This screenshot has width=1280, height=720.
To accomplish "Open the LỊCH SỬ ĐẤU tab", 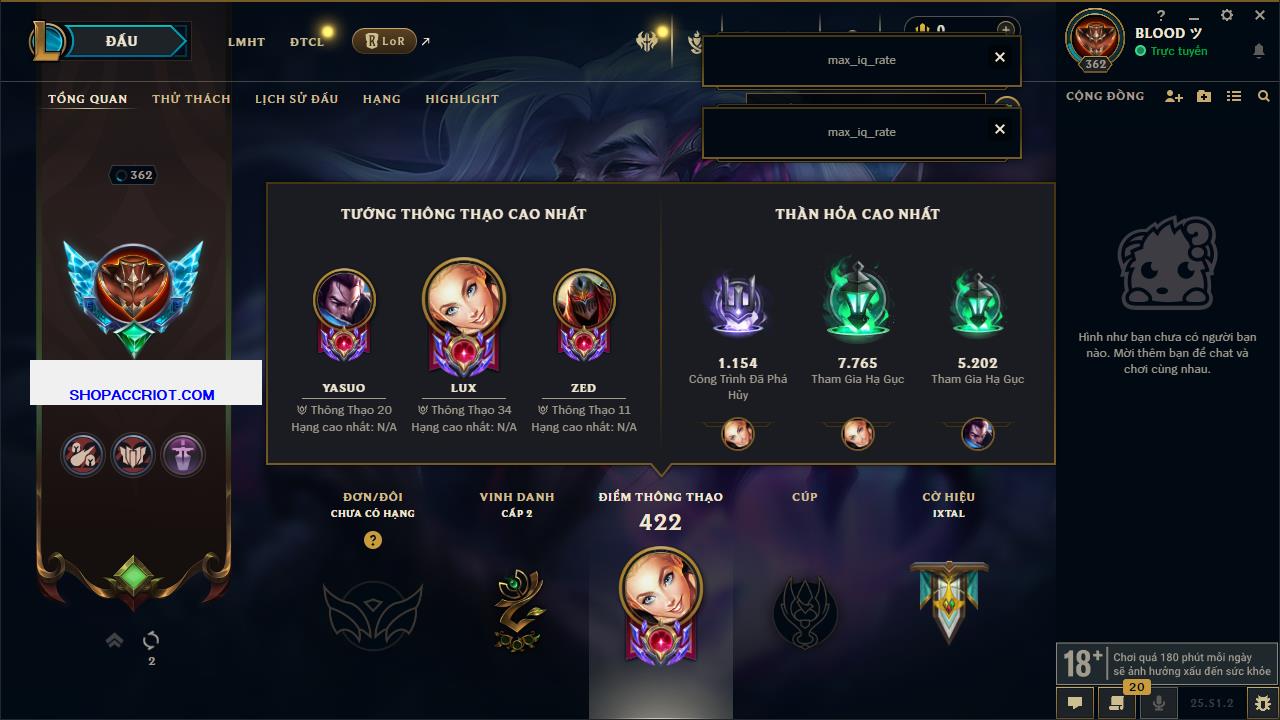I will (296, 99).
